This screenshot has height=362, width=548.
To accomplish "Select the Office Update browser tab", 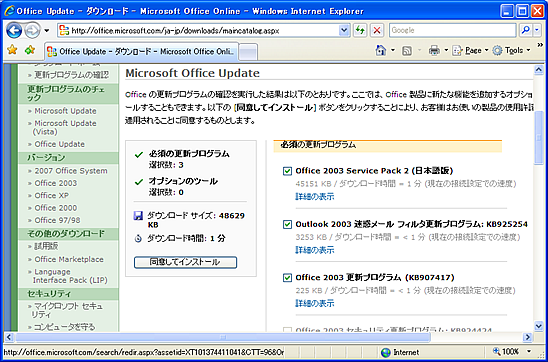I will coord(142,51).
